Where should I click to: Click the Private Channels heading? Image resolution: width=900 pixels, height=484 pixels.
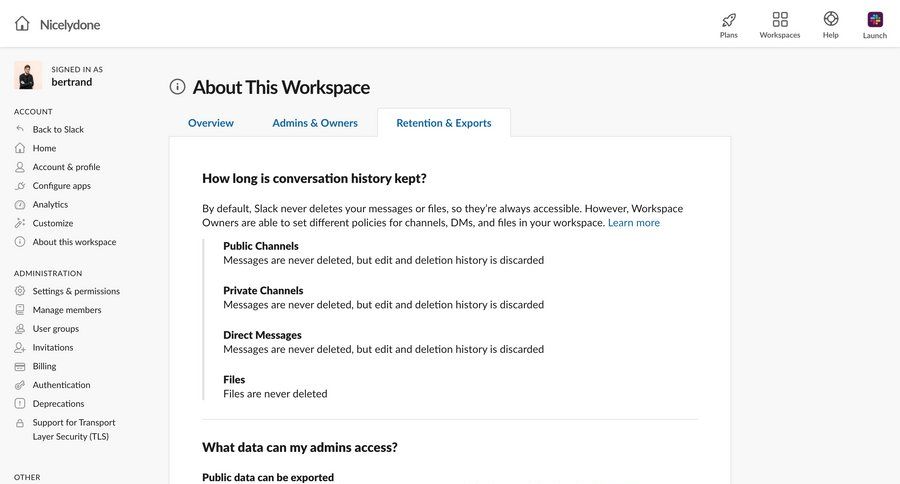click(263, 291)
